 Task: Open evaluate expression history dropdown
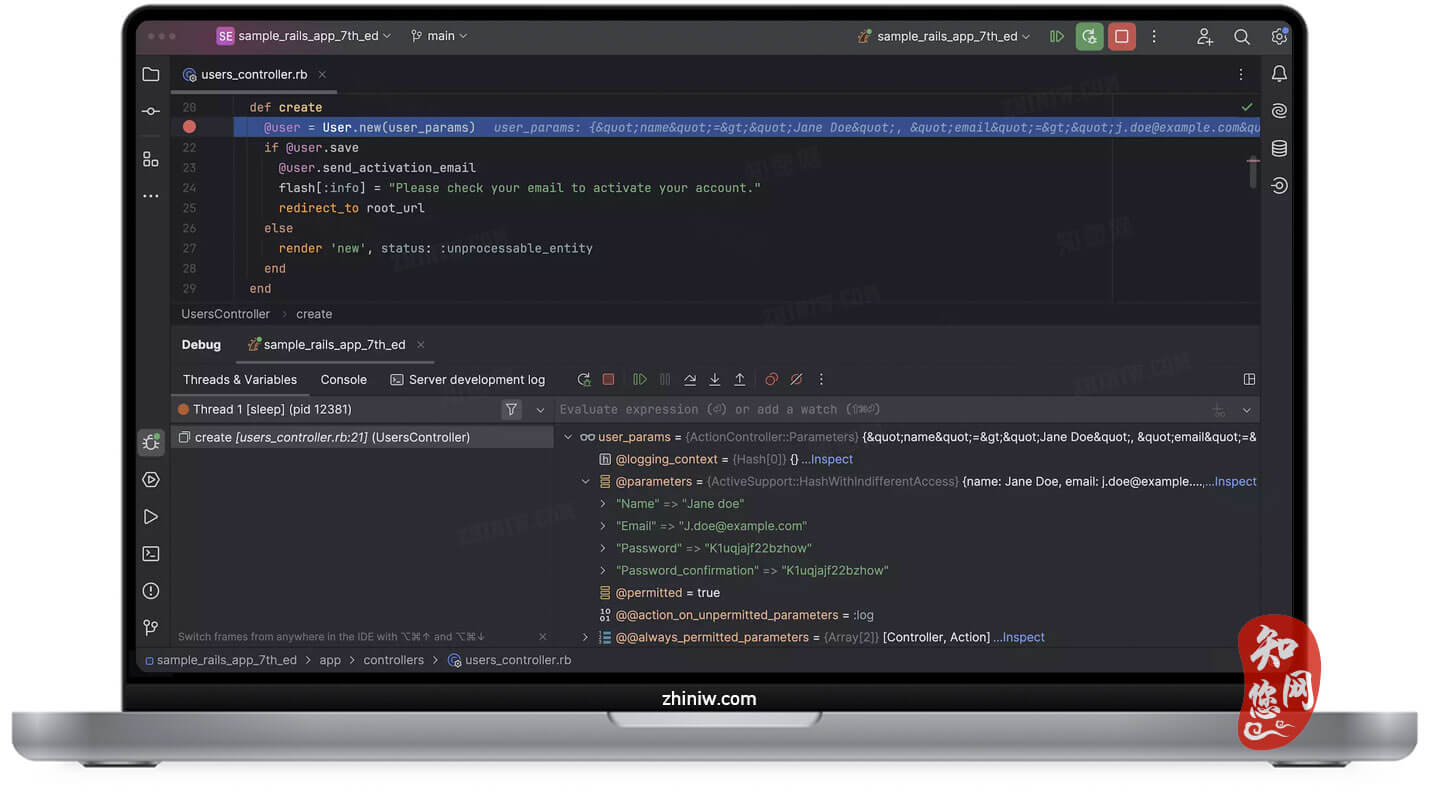pyautogui.click(x=1247, y=410)
